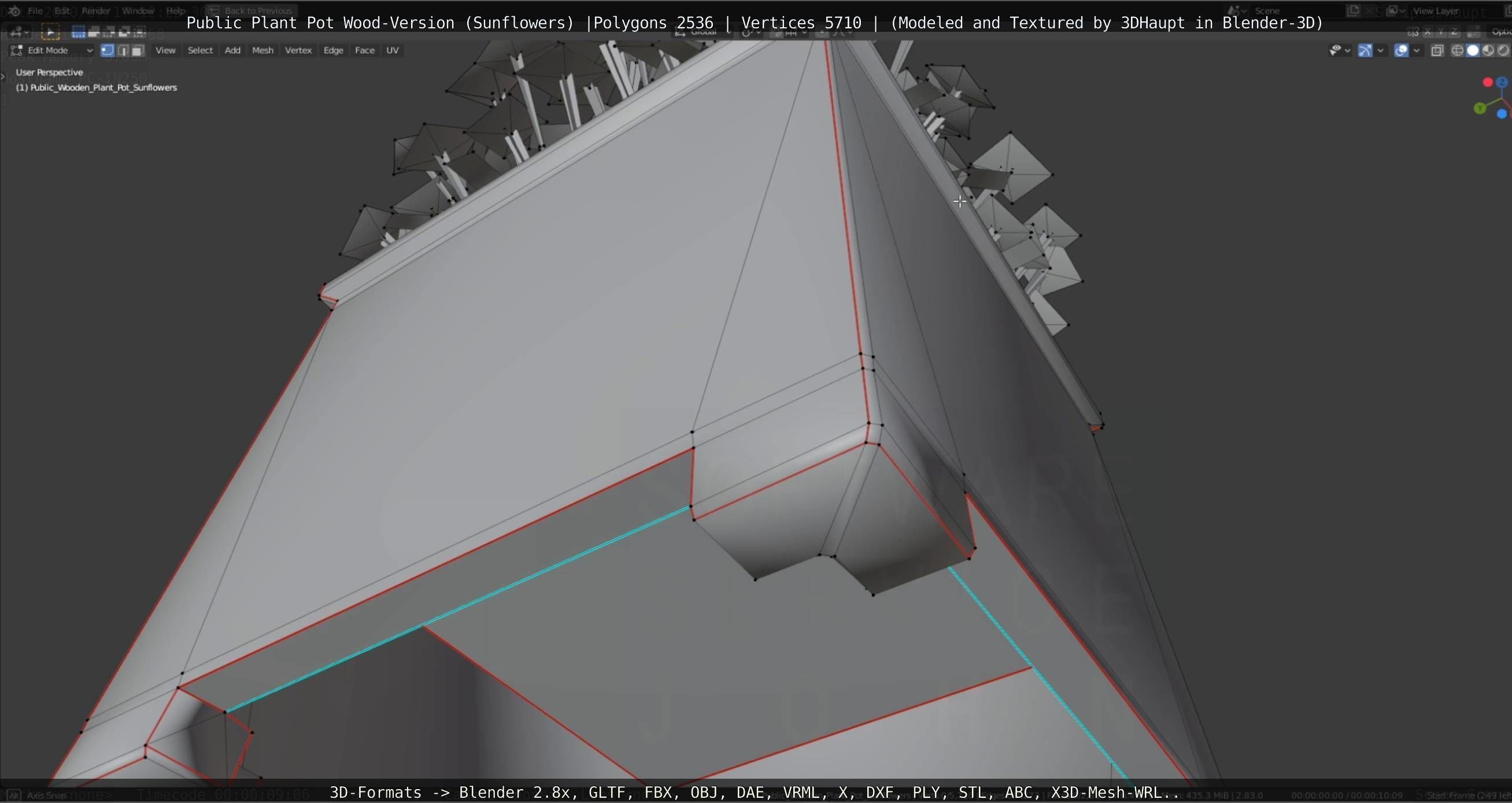Toggle viewport overlays
The height and width of the screenshot is (803, 1512).
tap(1401, 50)
